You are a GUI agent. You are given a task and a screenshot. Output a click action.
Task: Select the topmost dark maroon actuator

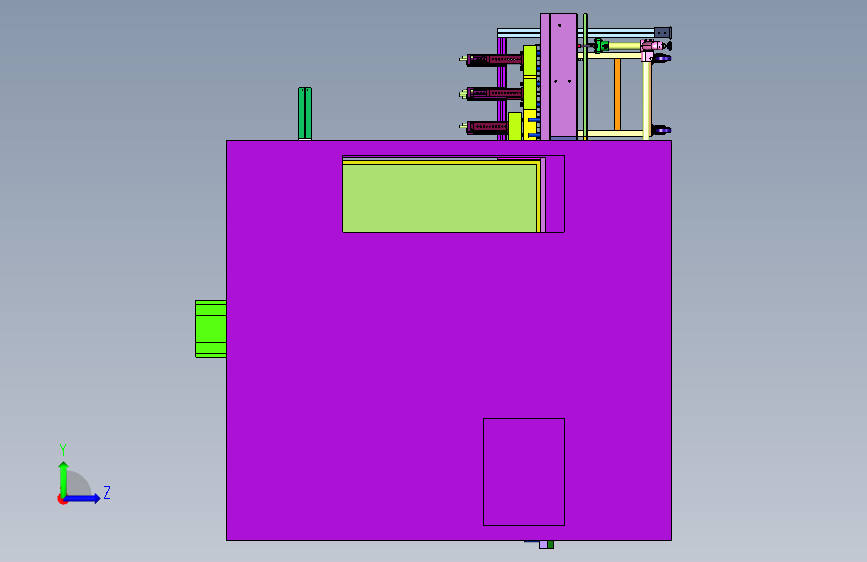(494, 59)
